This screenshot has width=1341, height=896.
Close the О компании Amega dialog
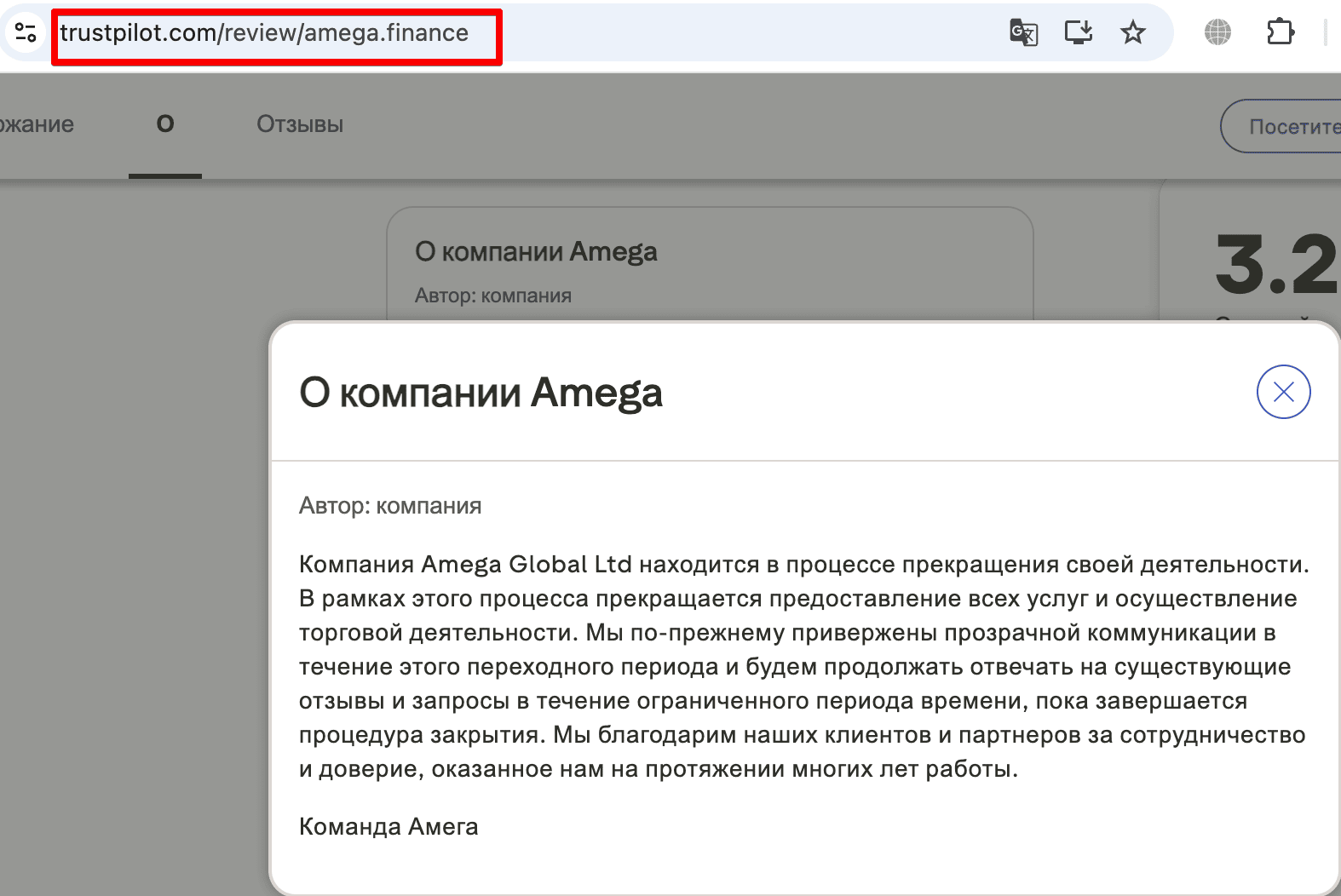[1283, 392]
